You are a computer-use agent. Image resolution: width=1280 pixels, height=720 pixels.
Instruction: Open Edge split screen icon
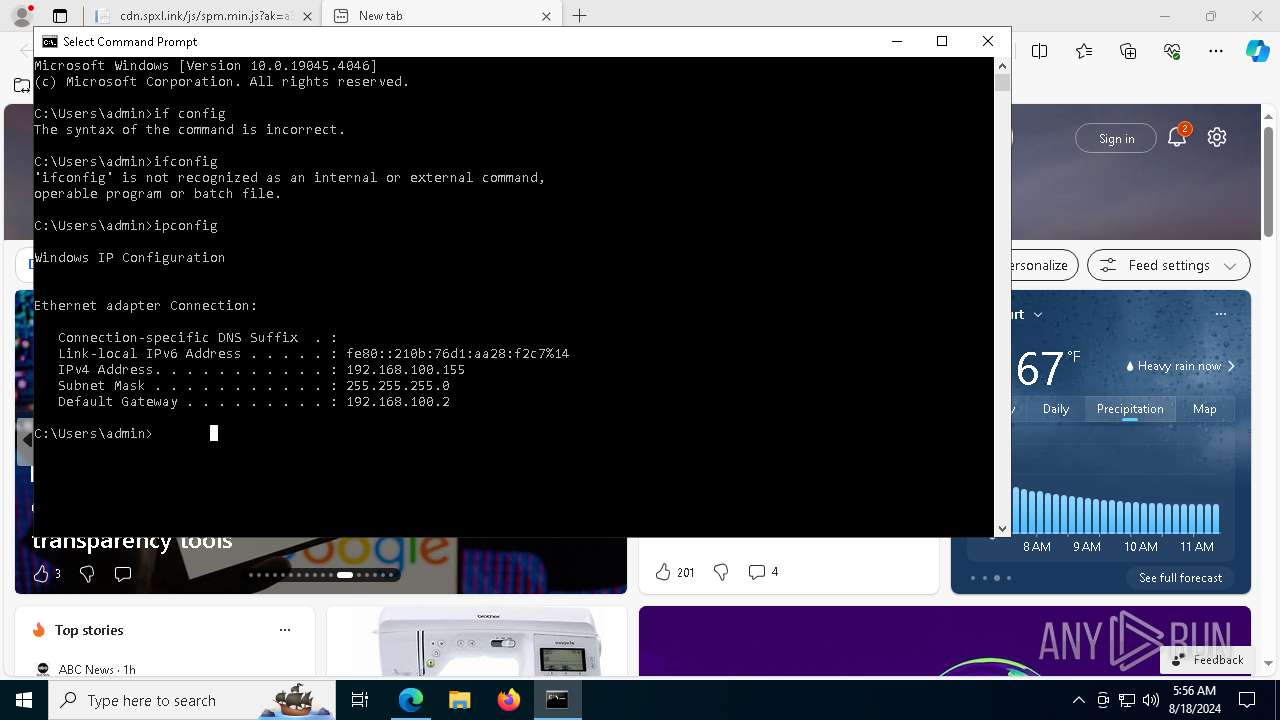tap(1040, 51)
